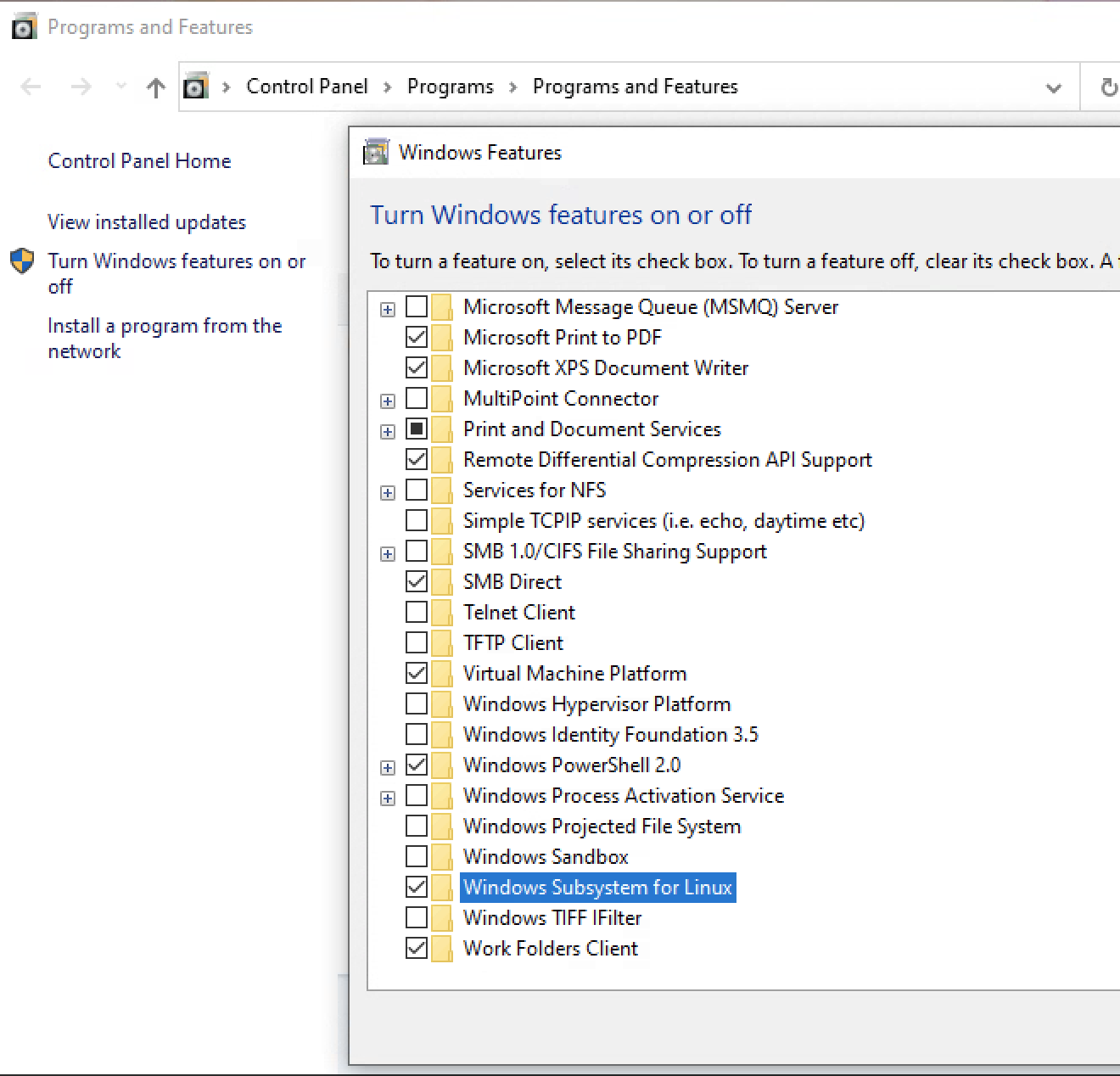
Task: Enable Windows Hypervisor Platform checkbox
Action: tap(417, 703)
